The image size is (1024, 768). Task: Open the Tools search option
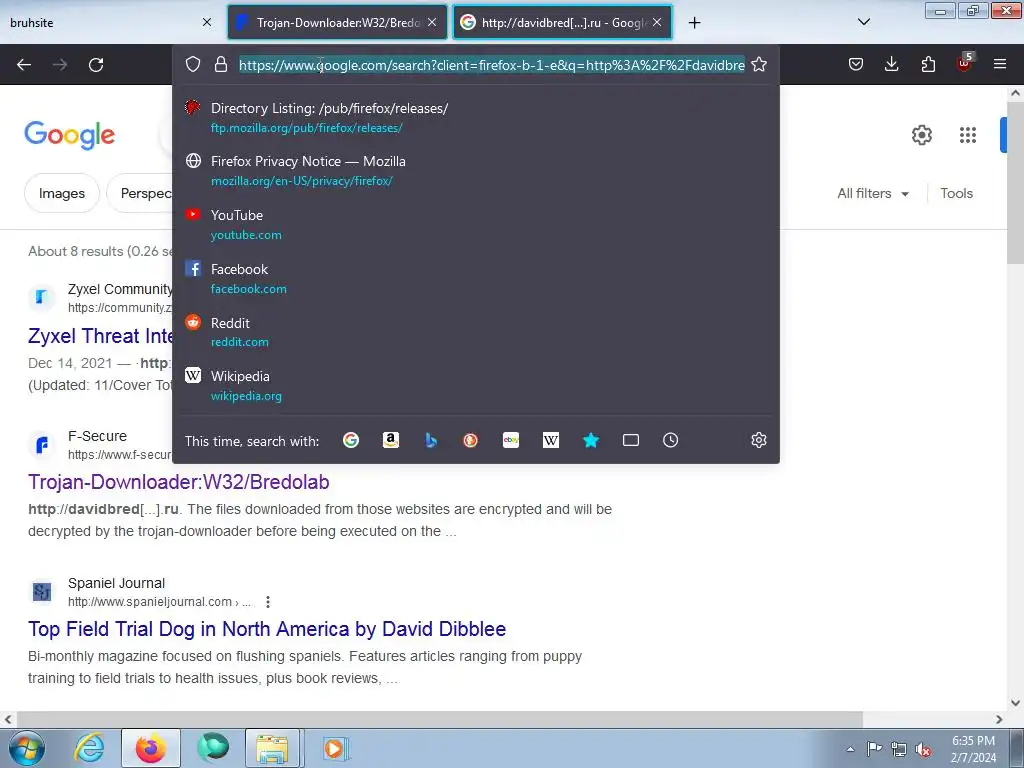[956, 193]
